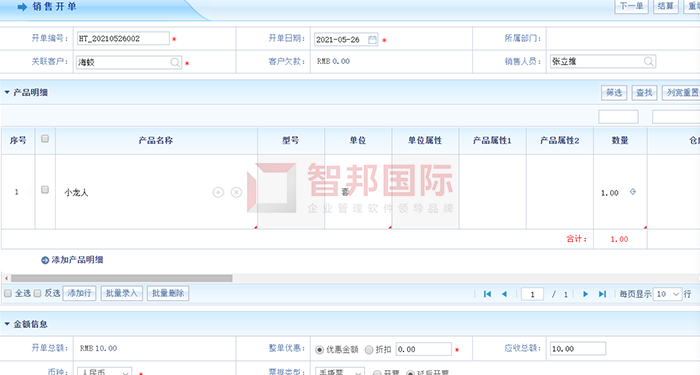Open the 票据类型 dropdown
The width and height of the screenshot is (700, 375).
[340, 371]
